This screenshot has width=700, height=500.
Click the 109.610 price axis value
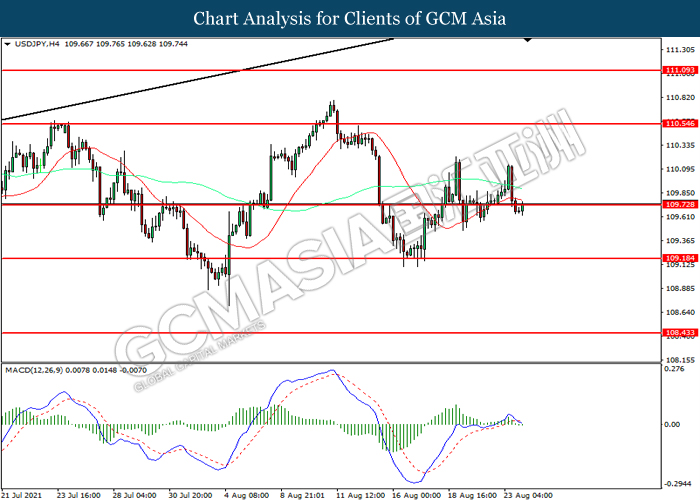(x=680, y=217)
